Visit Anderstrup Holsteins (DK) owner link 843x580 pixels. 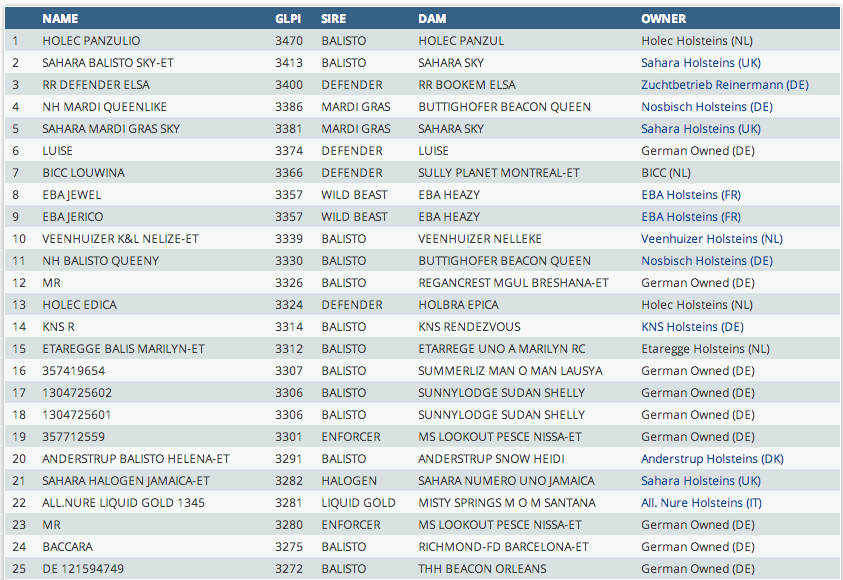click(712, 459)
